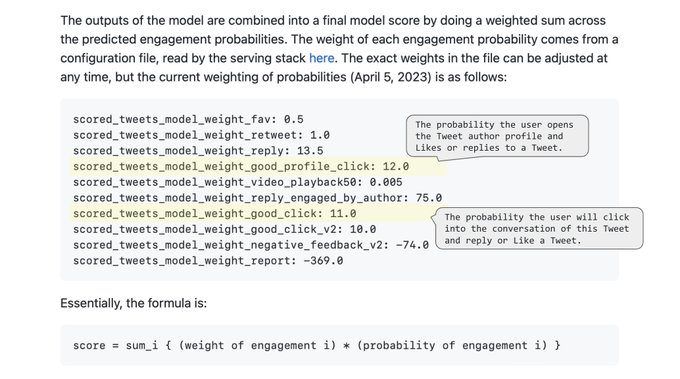The height and width of the screenshot is (379, 680).
Task: Click the profile click probability callout bubble
Action: pos(497,136)
